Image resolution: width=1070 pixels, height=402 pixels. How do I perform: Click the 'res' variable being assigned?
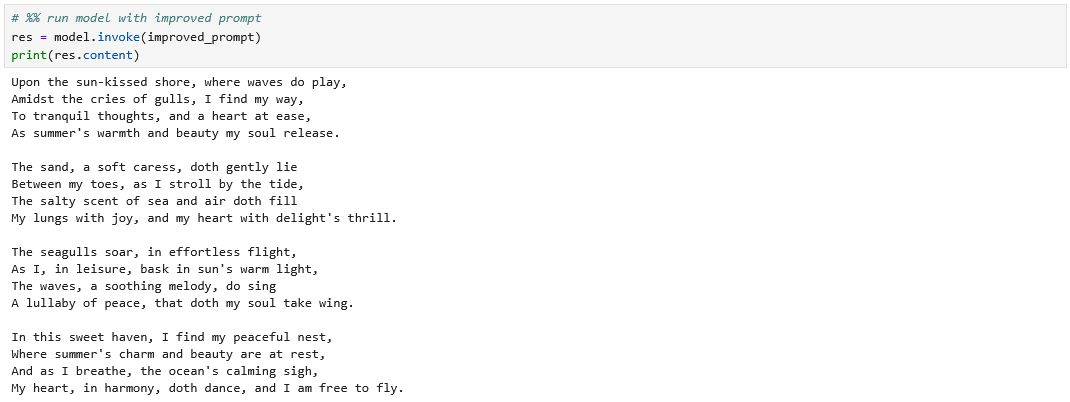pyautogui.click(x=22, y=37)
